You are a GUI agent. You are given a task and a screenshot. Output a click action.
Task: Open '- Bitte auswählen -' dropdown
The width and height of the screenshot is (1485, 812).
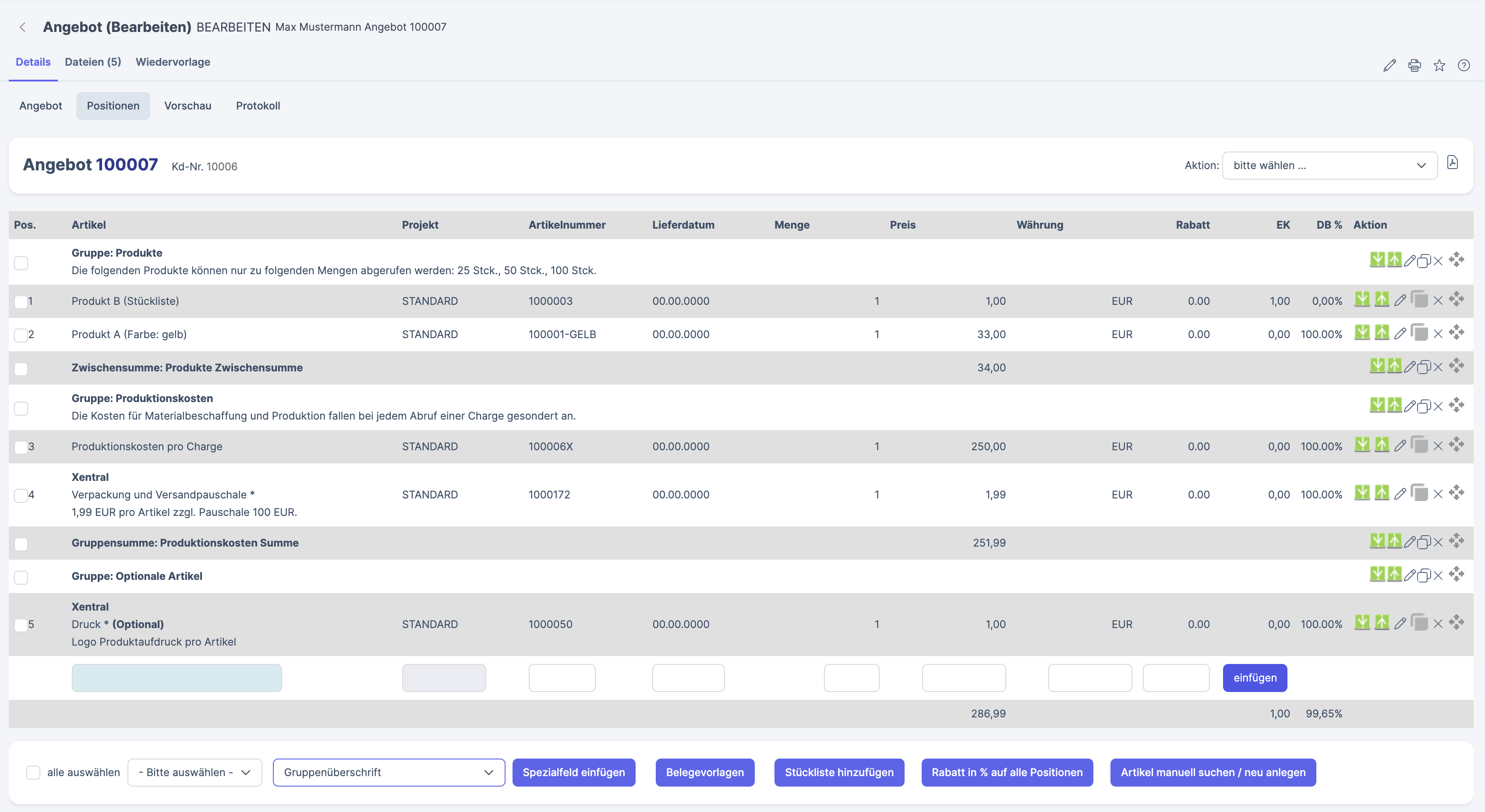pos(194,772)
